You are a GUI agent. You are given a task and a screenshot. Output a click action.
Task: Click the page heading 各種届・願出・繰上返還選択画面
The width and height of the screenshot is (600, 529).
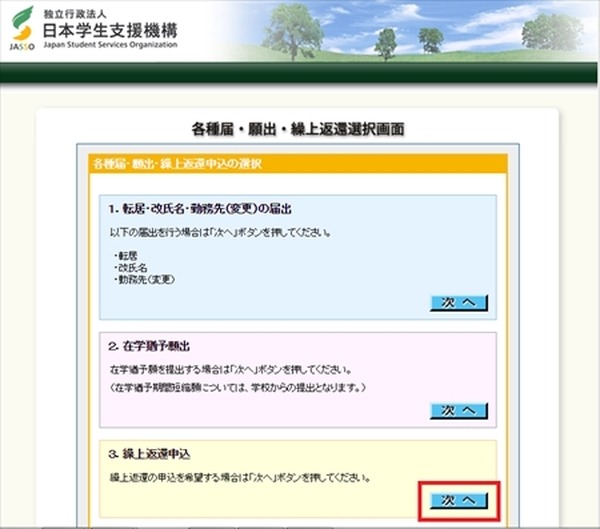pyautogui.click(x=298, y=129)
